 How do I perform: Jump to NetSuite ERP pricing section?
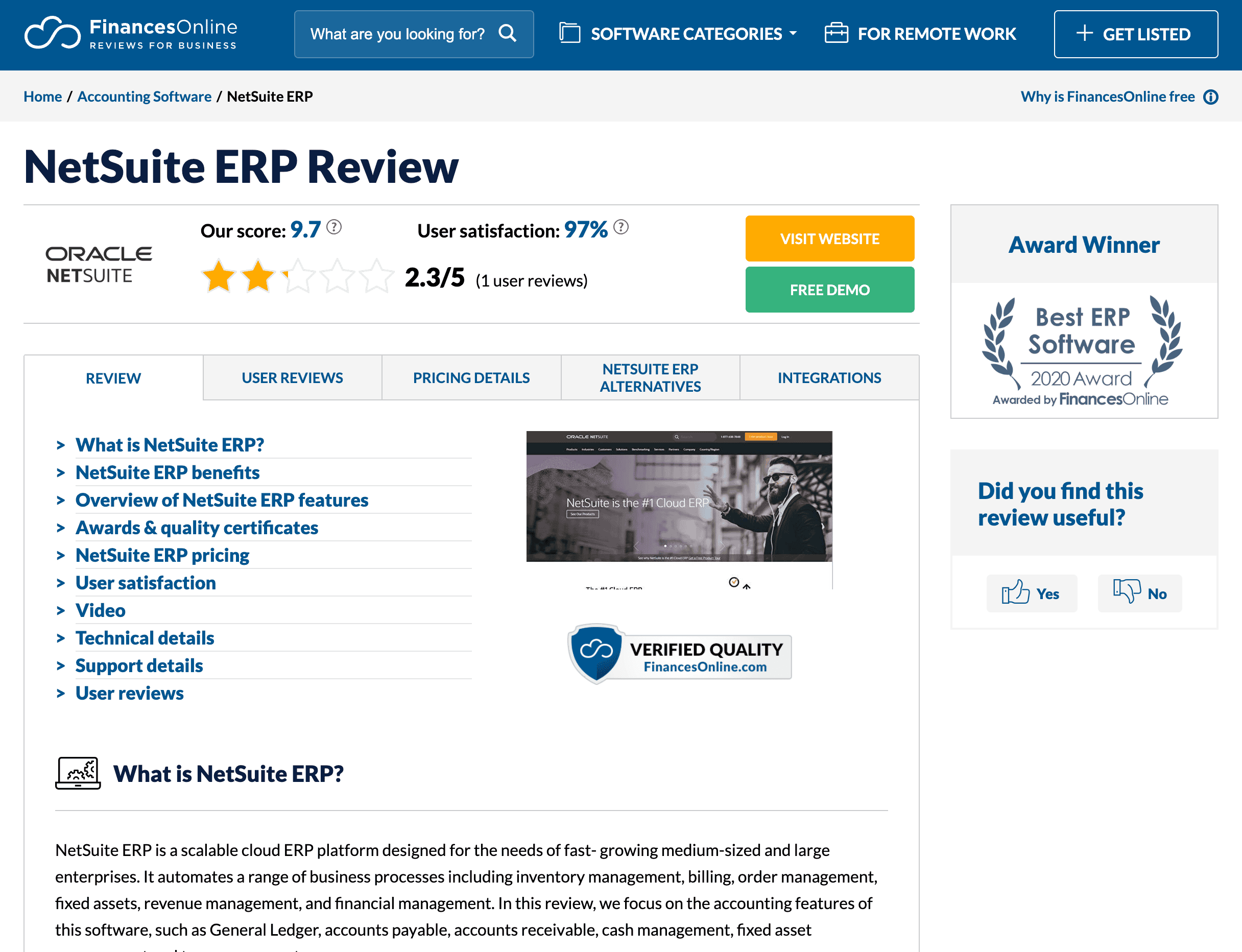pos(162,555)
